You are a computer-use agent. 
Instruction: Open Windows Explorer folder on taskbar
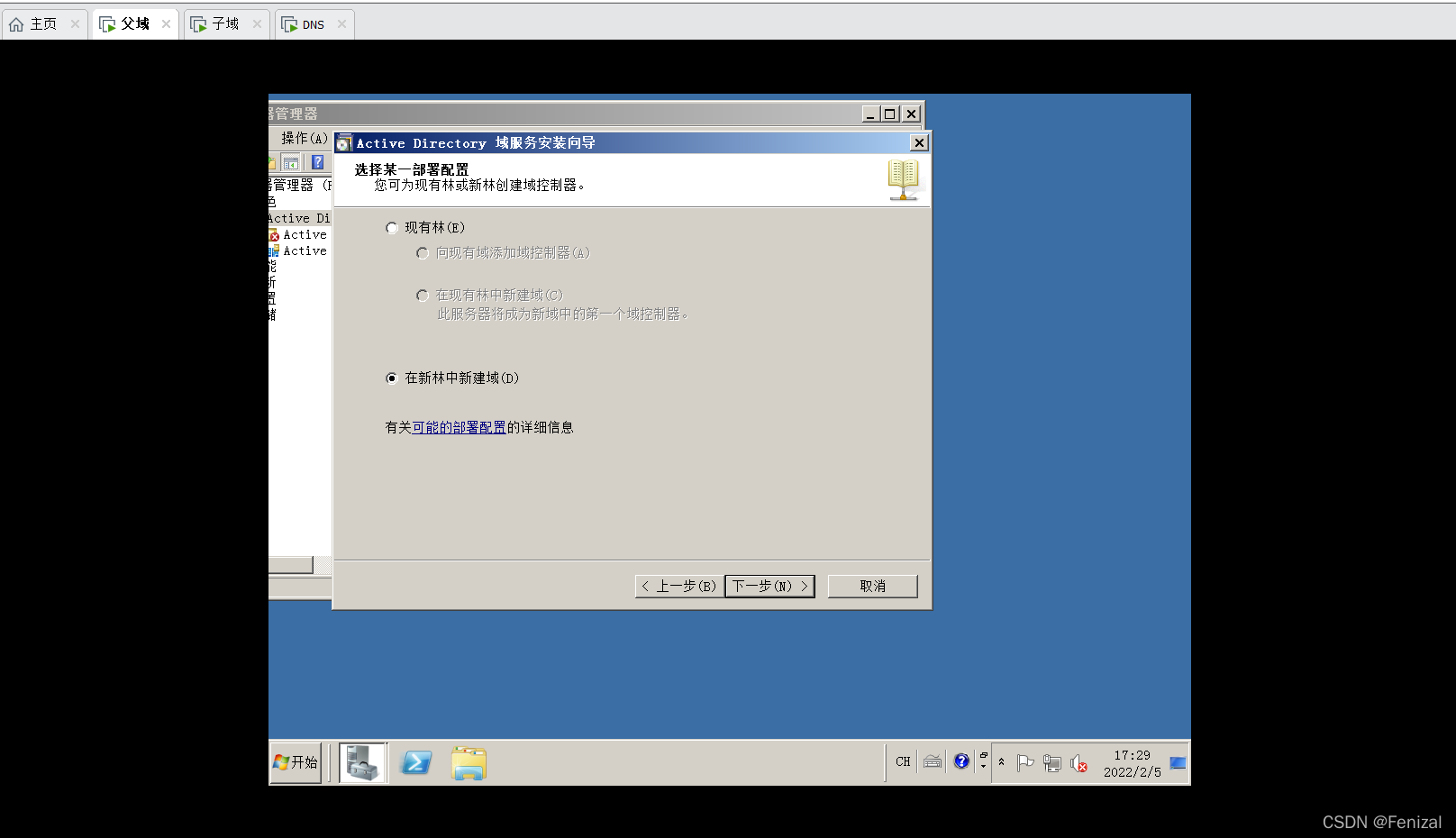(x=469, y=763)
